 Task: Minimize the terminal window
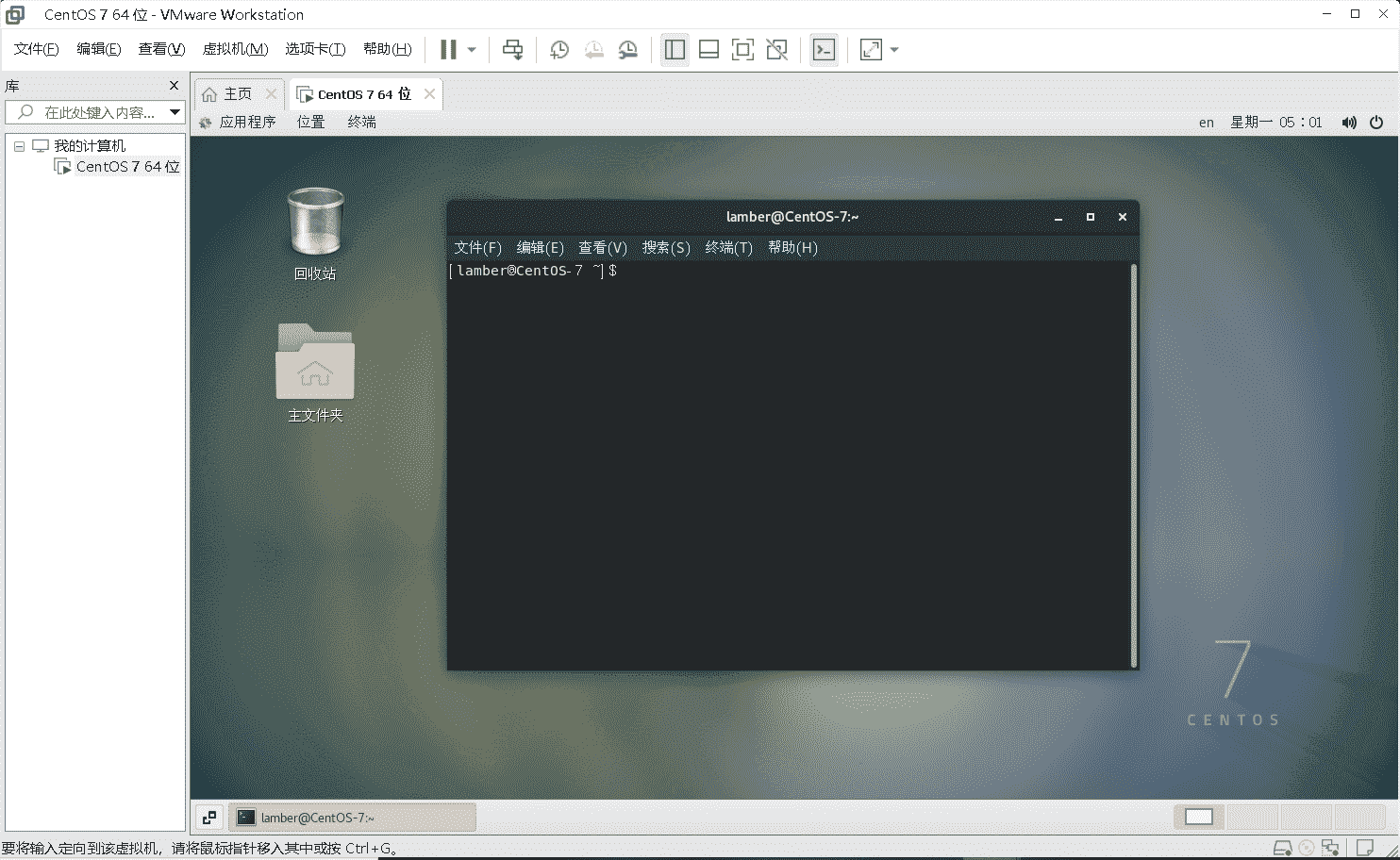click(x=1058, y=217)
